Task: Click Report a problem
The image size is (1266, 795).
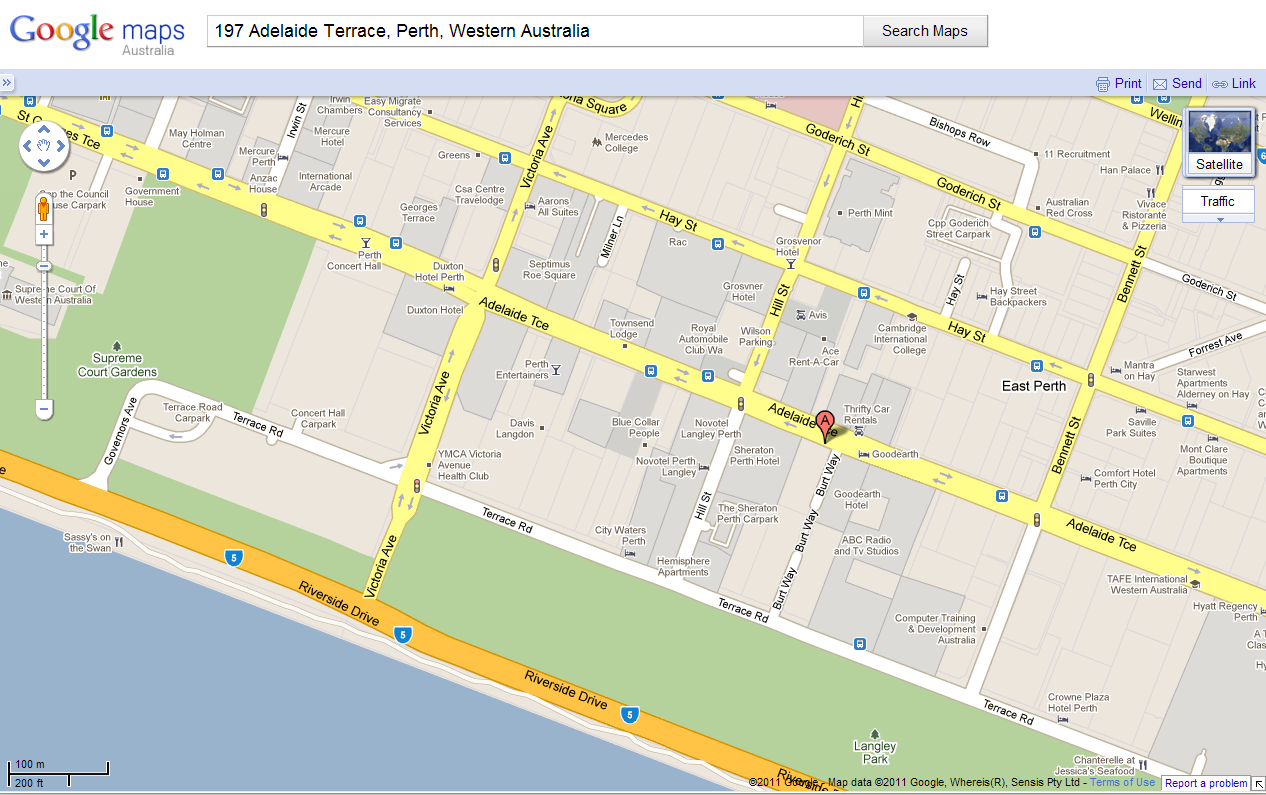Action: pyautogui.click(x=1206, y=783)
